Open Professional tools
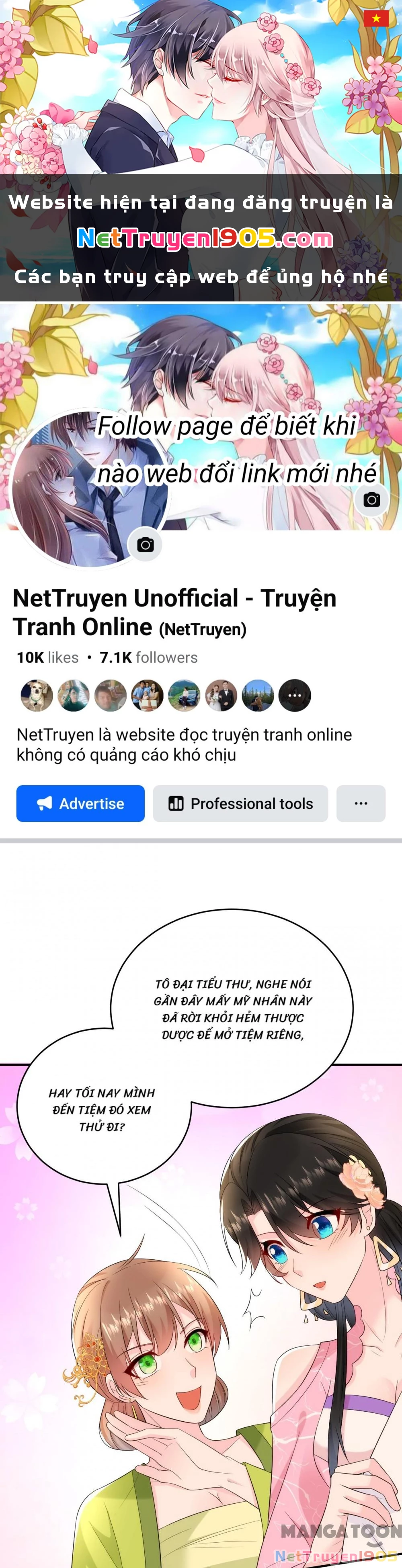Screen dimensions: 402x1568 click(240, 803)
